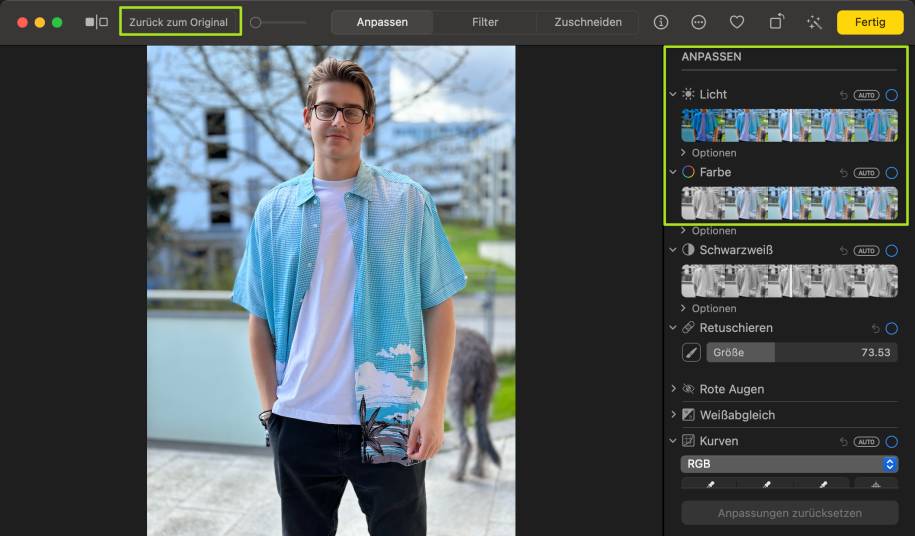The image size is (915, 536).
Task: Click the Rote Augen eye icon
Action: [x=689, y=389]
